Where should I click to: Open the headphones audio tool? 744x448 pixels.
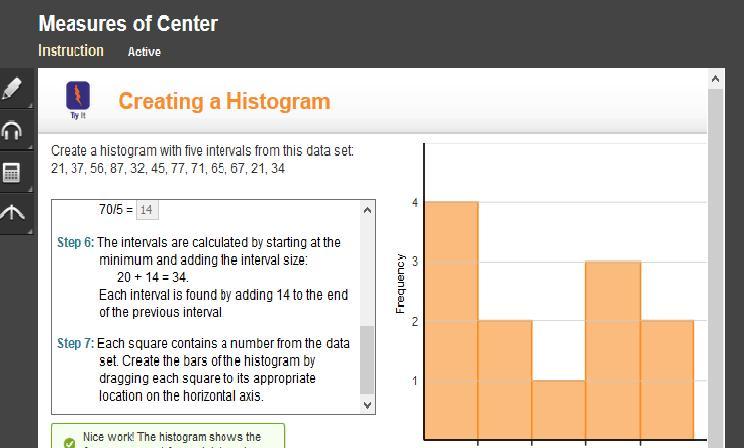pyautogui.click(x=13, y=131)
